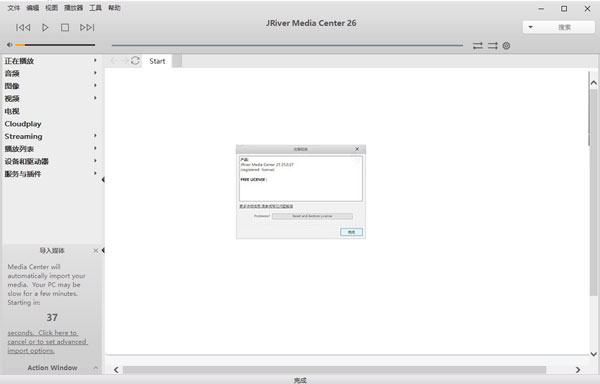Close the 导入媒体 panel

tap(96, 251)
